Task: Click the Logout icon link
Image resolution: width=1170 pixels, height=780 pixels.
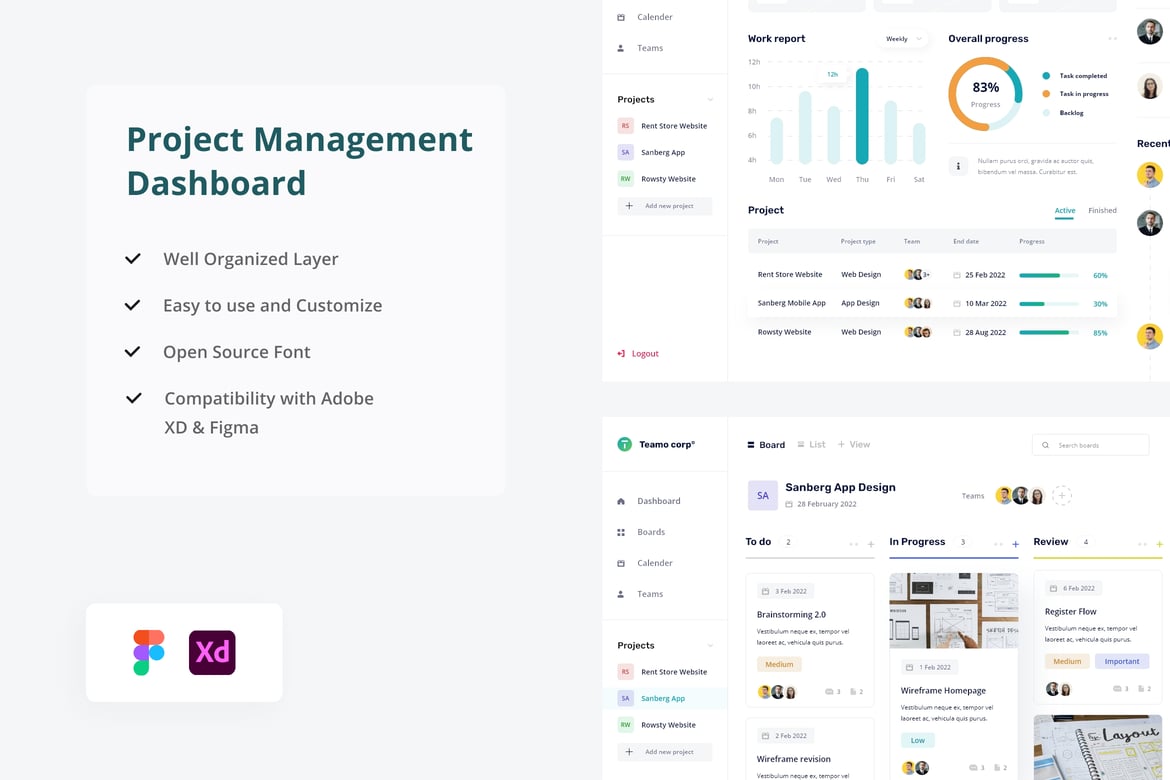Action: pos(621,354)
